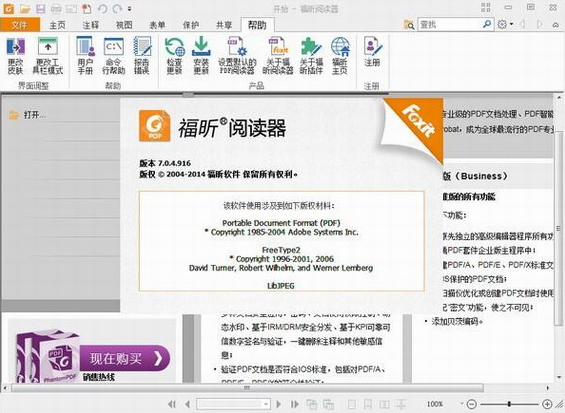Click the 现在购买 buy now button

coord(124,358)
